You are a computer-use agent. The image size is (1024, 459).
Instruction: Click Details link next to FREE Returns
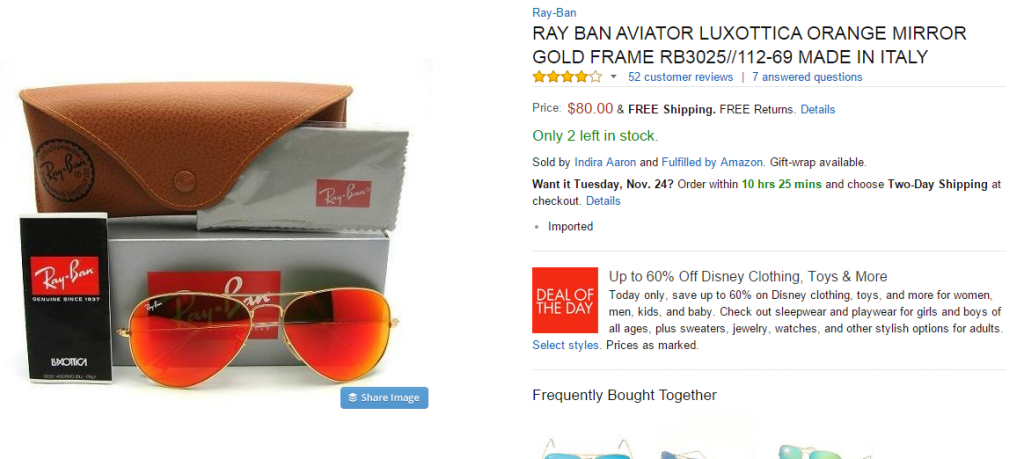click(817, 109)
